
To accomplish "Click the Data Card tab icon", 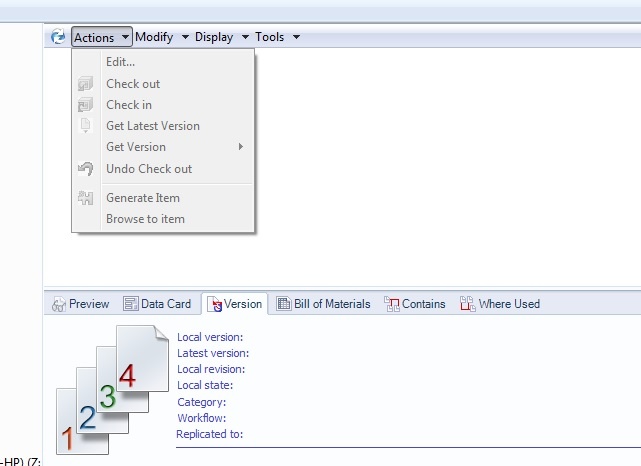I will (131, 304).
